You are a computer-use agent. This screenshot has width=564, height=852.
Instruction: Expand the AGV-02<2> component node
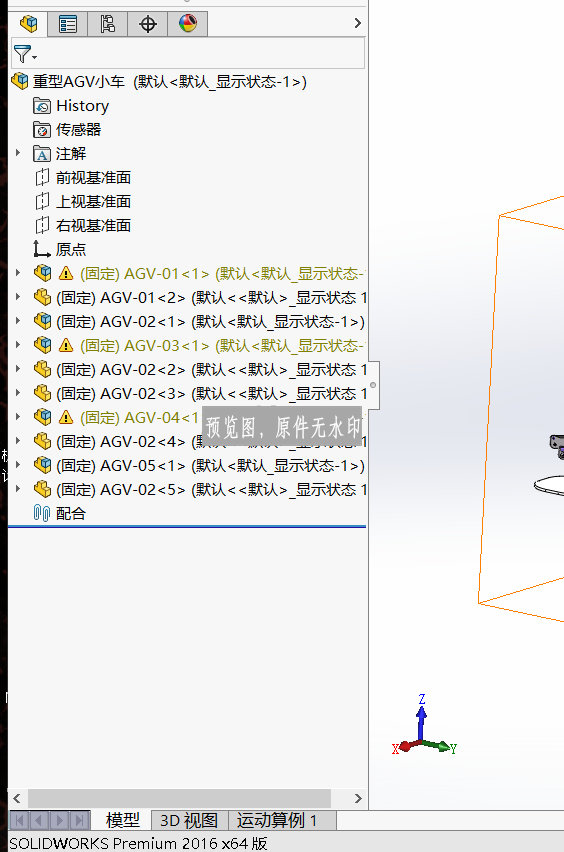click(x=18, y=368)
